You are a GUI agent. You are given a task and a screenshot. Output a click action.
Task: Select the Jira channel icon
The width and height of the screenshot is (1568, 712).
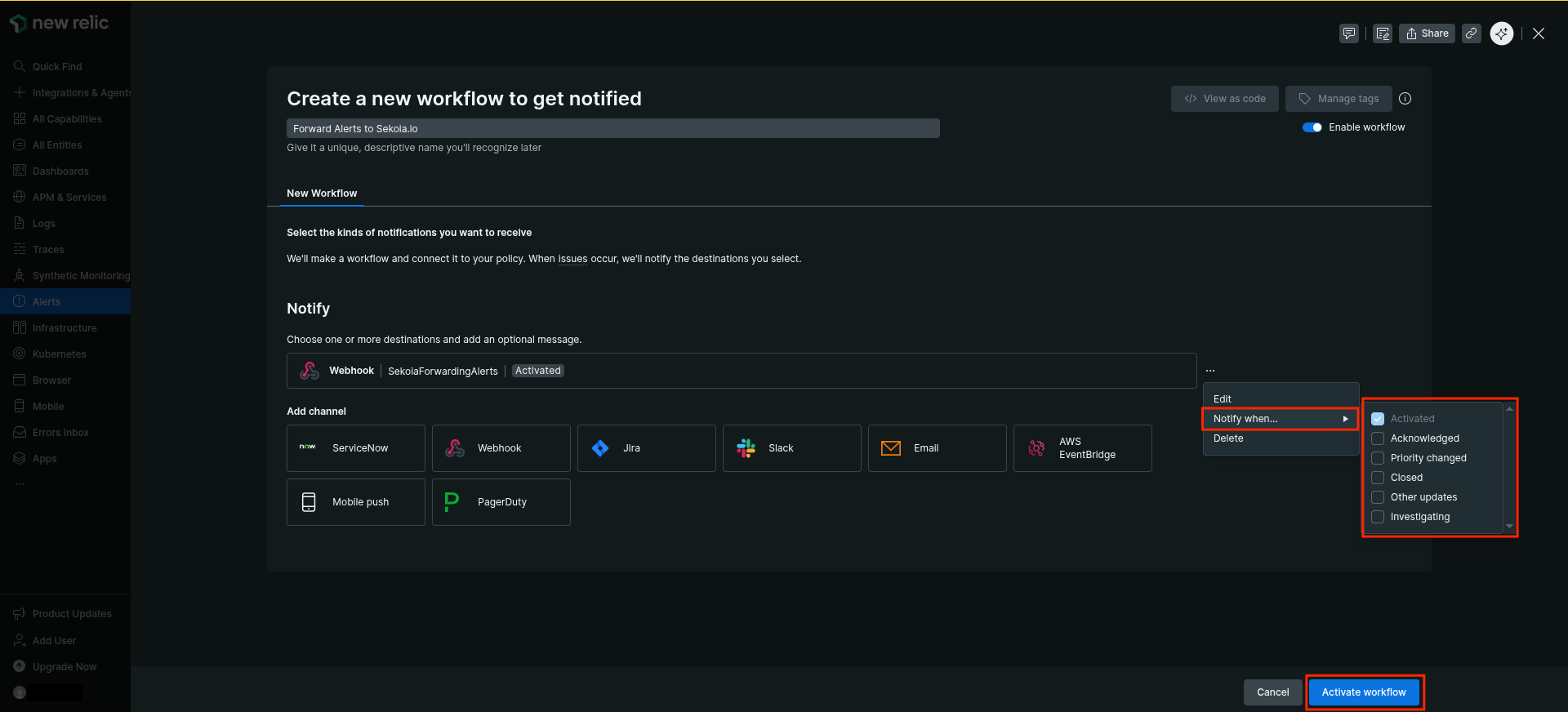click(600, 448)
